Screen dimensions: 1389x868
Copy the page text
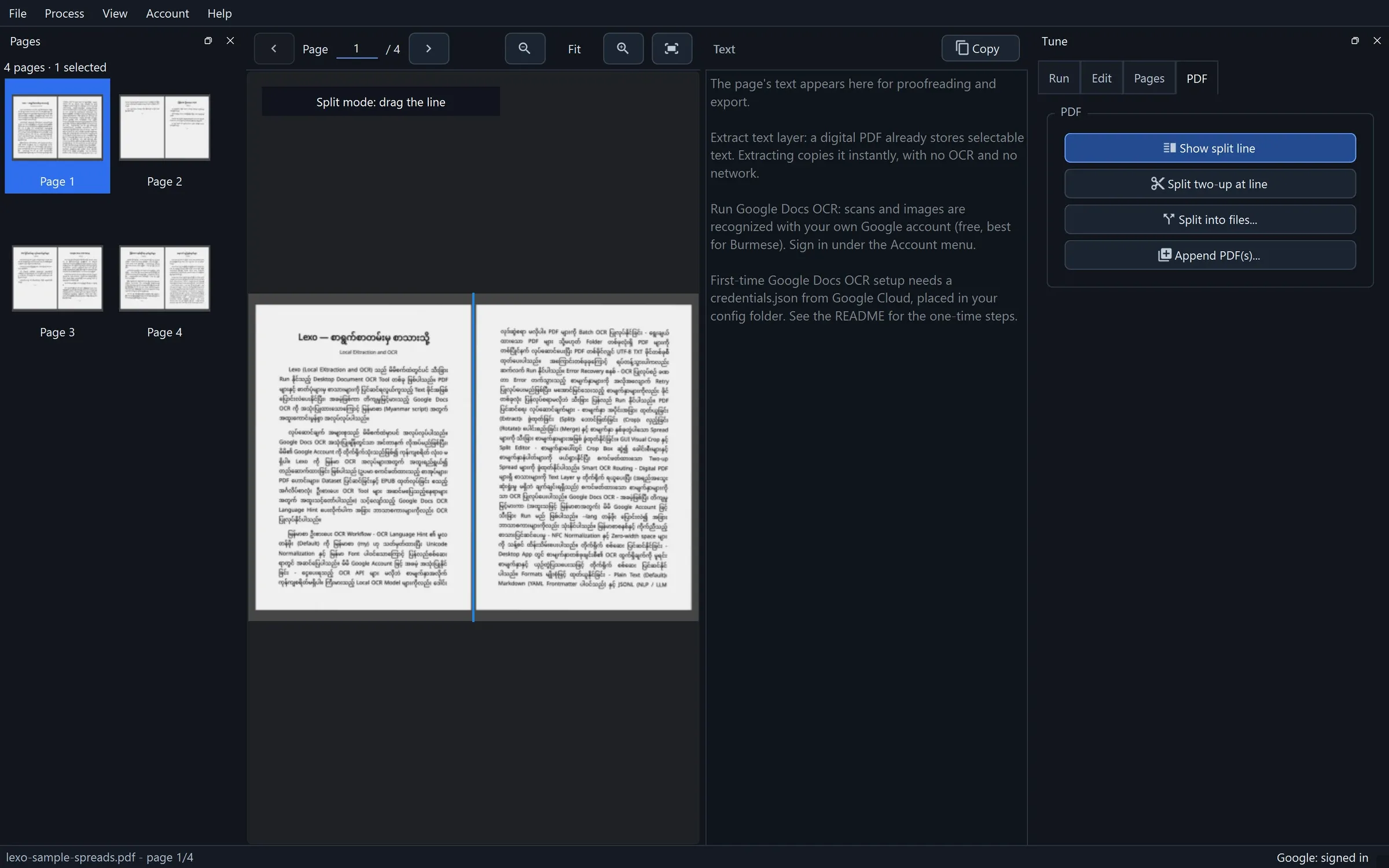click(980, 49)
